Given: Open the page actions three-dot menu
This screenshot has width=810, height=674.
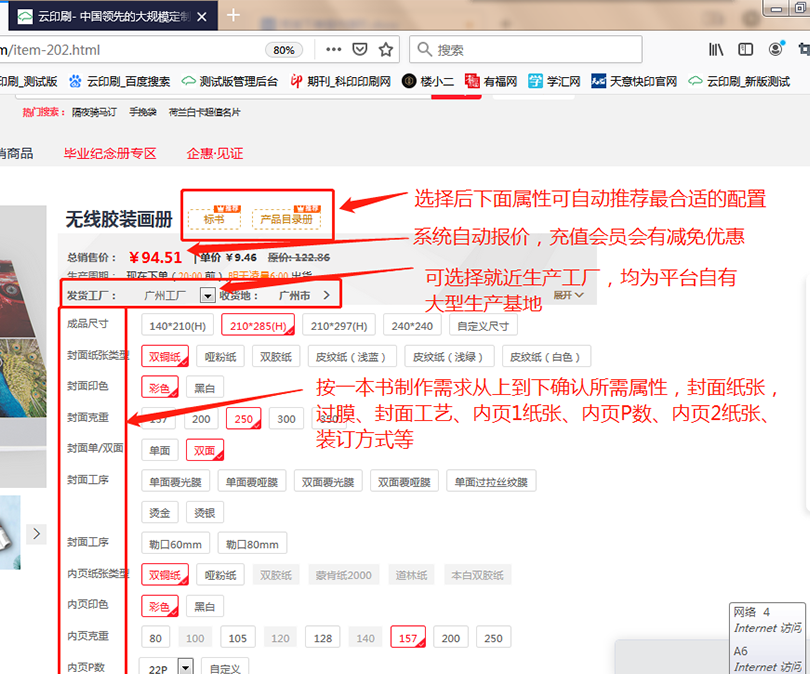Looking at the screenshot, I should 333,50.
